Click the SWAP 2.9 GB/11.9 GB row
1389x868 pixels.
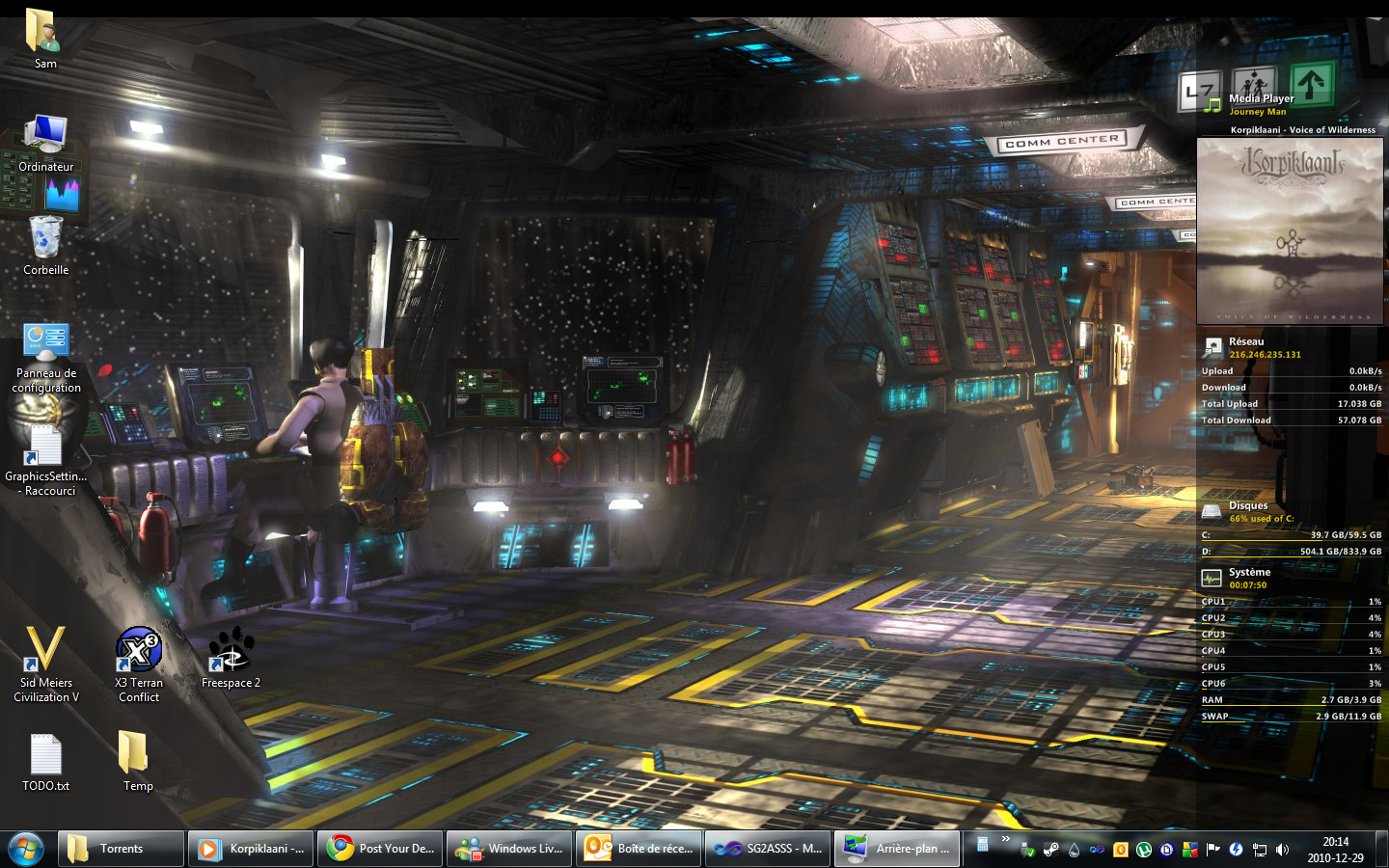click(x=1292, y=716)
